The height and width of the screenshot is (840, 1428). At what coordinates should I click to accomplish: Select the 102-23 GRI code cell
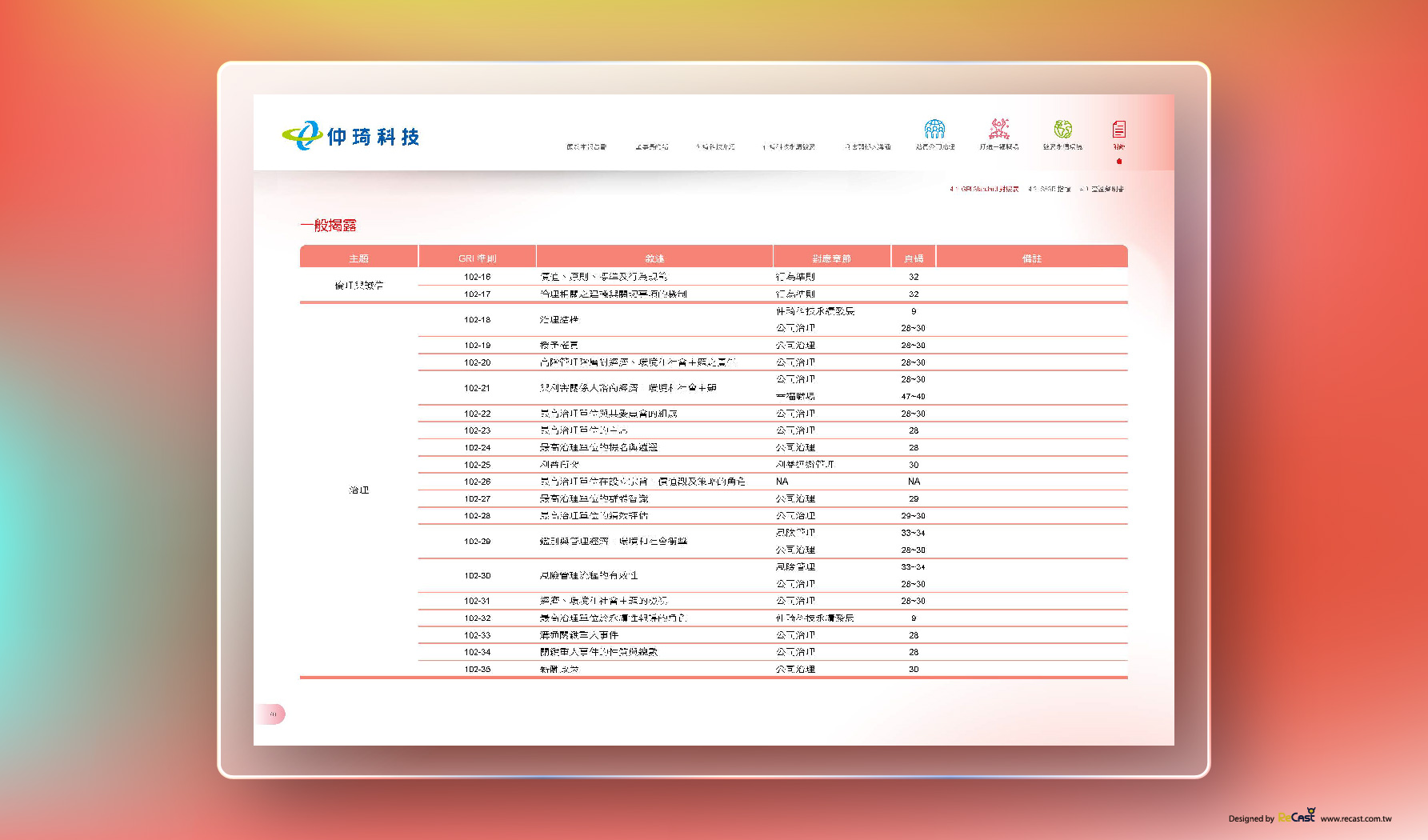478,430
